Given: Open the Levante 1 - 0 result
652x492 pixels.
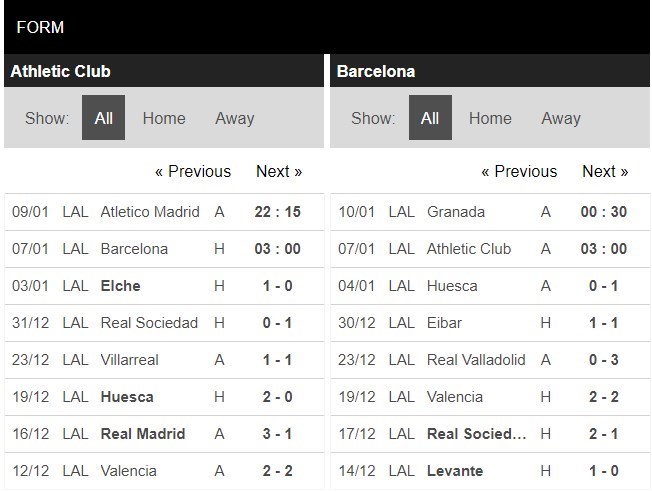Looking at the screenshot, I should [490, 471].
